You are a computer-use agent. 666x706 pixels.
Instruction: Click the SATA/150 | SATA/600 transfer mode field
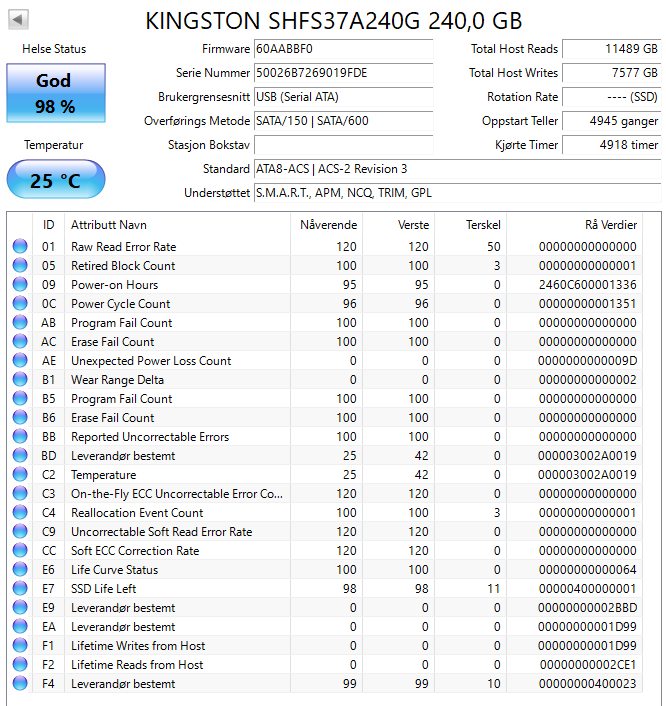click(344, 121)
